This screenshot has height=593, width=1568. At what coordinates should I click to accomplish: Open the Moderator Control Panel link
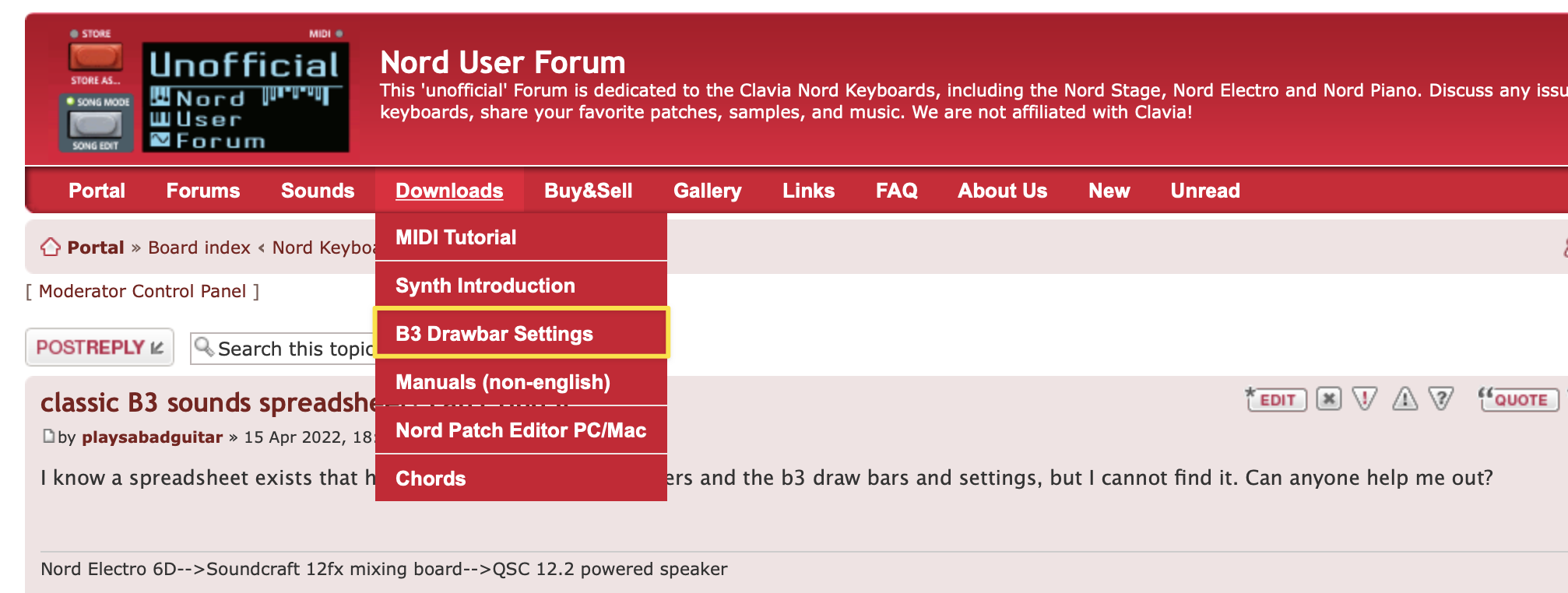click(142, 291)
